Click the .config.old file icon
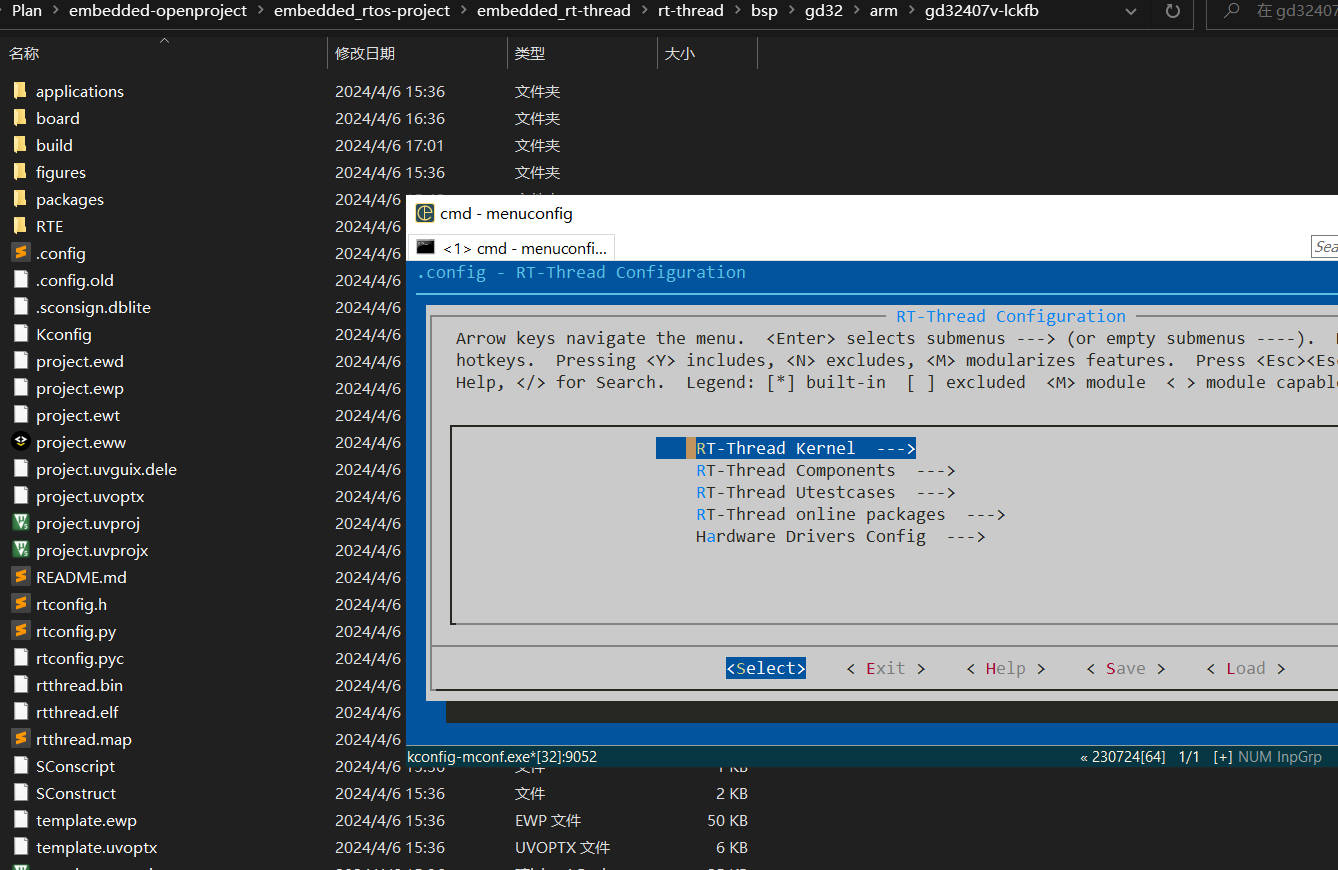This screenshot has width=1338, height=870. pos(20,280)
